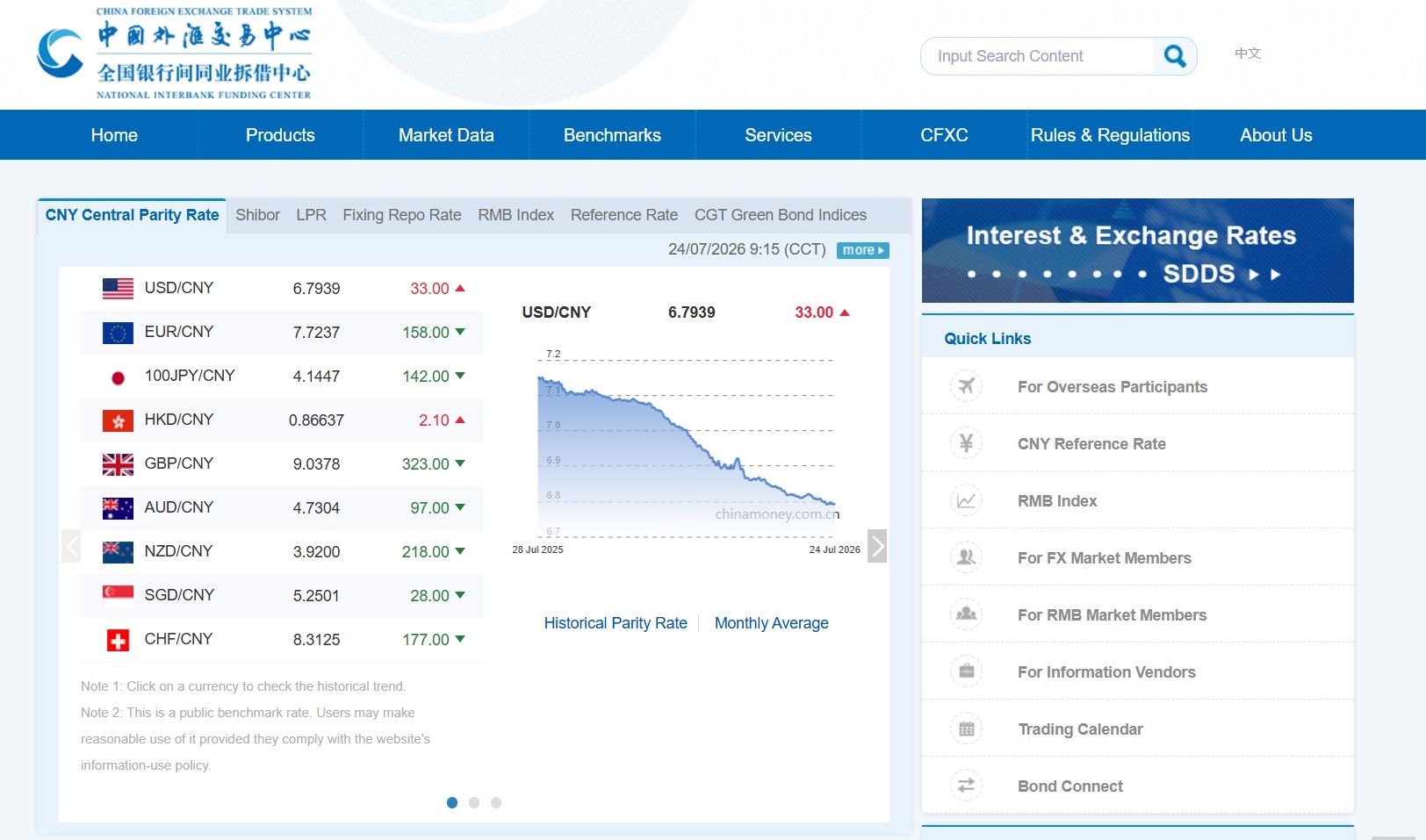Select the first carousel pagination dot
The height and width of the screenshot is (840, 1426).
(x=452, y=802)
